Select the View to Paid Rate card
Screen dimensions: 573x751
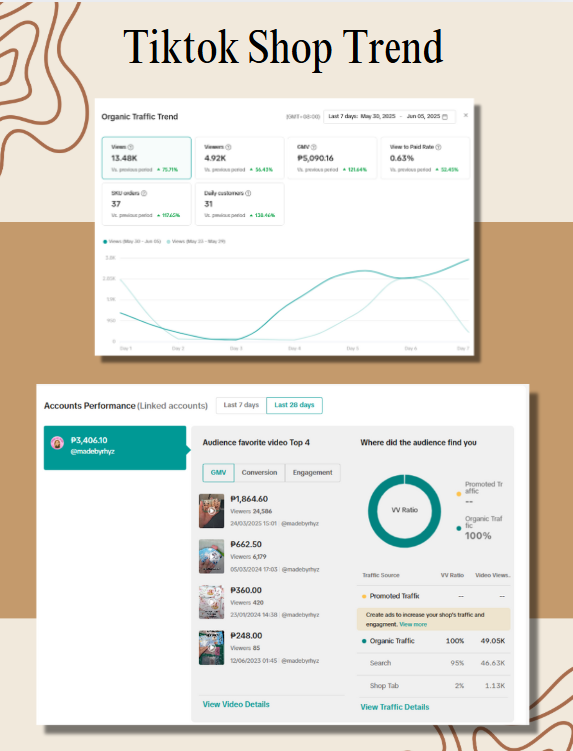pos(425,158)
